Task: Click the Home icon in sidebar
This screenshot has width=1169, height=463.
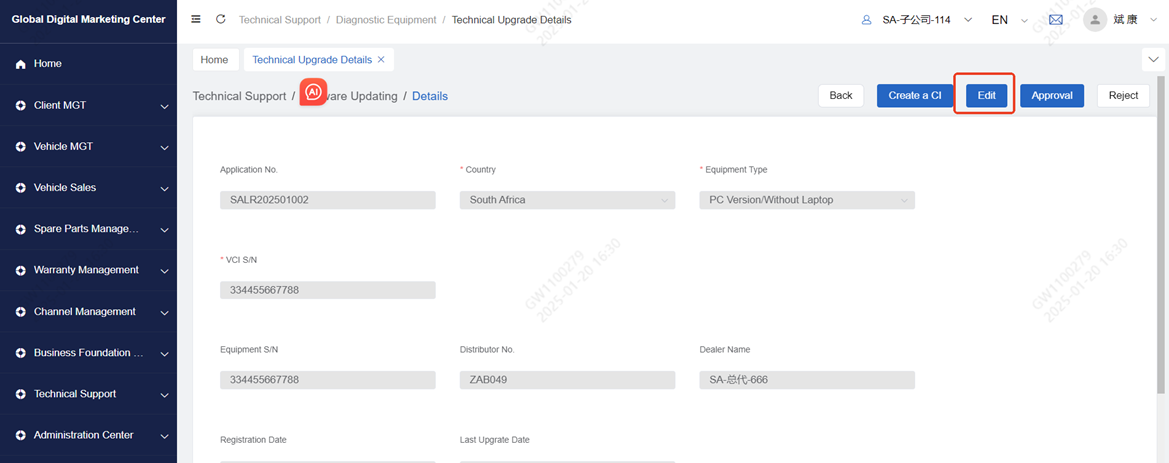Action: [21, 64]
